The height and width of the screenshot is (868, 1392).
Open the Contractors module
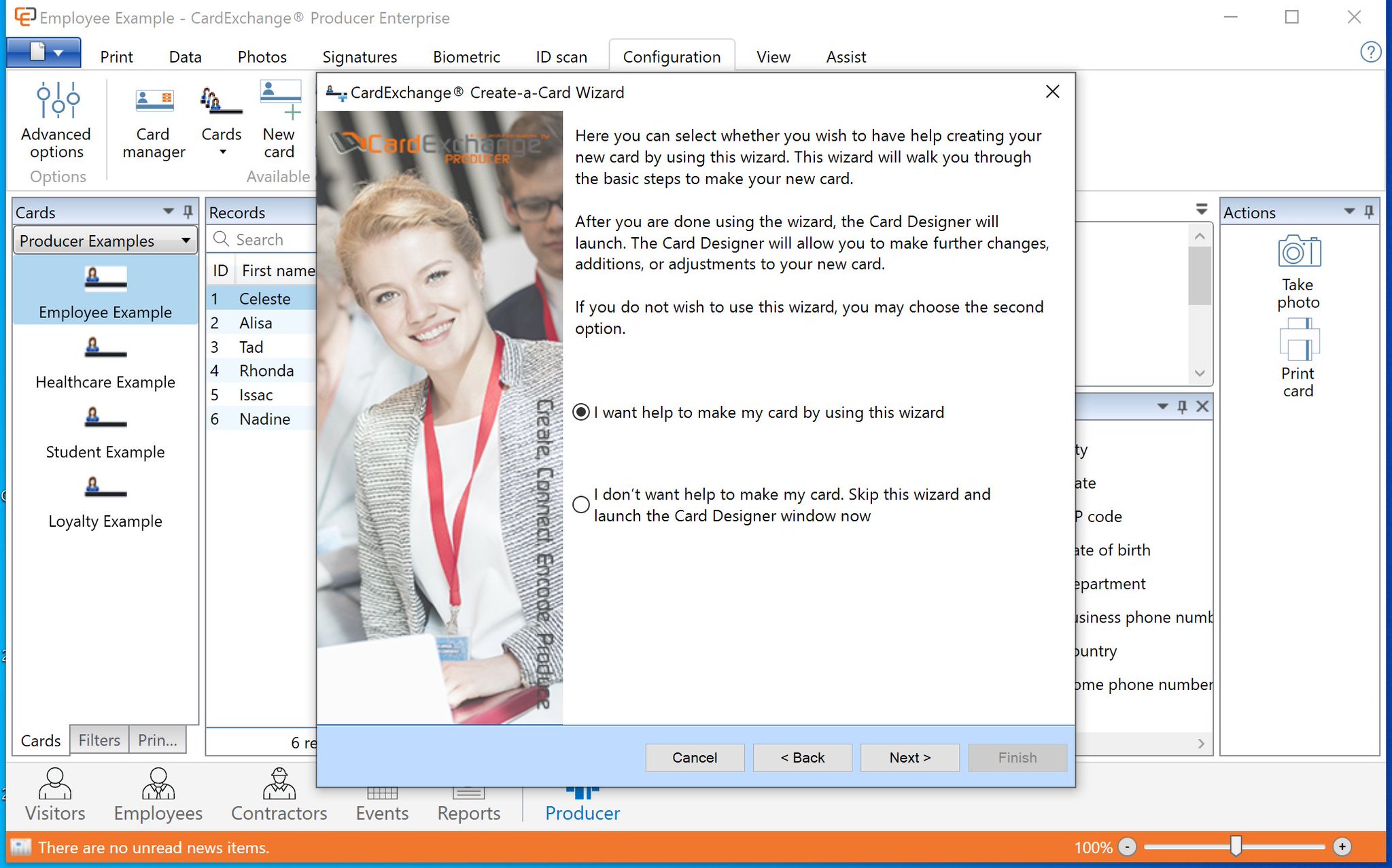click(279, 794)
